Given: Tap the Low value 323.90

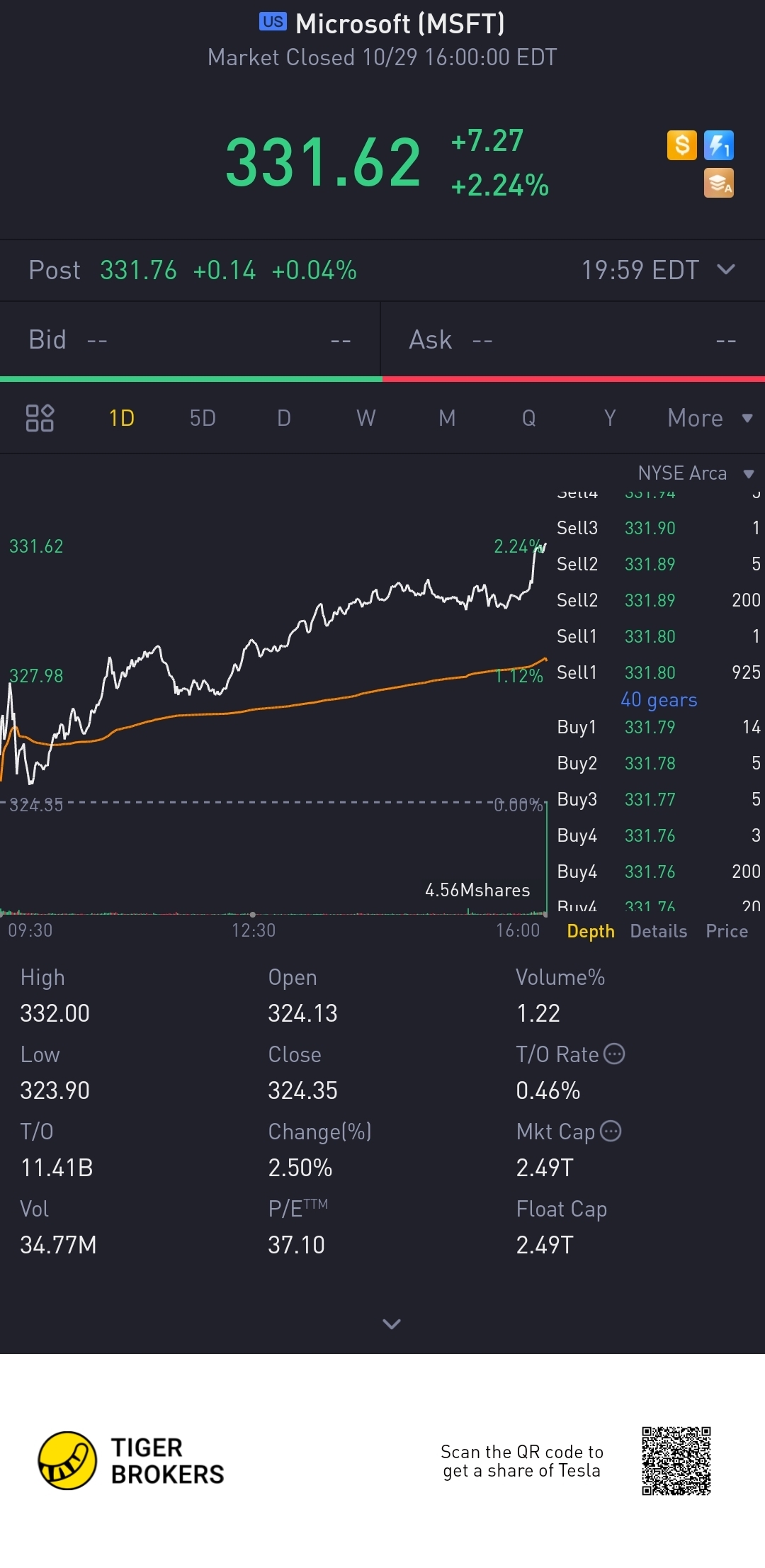Looking at the screenshot, I should [x=55, y=1090].
